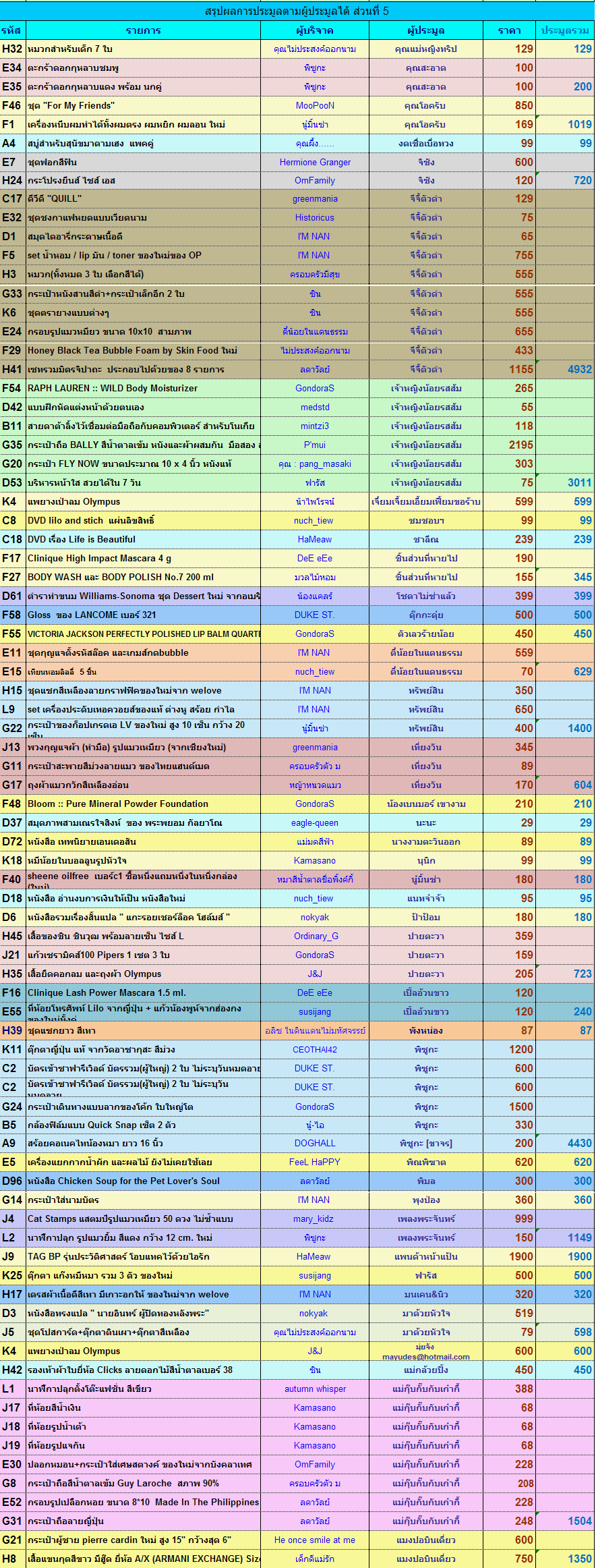The height and width of the screenshot is (1568, 596).
Task: Select the price cell 559
Action: coord(510,653)
